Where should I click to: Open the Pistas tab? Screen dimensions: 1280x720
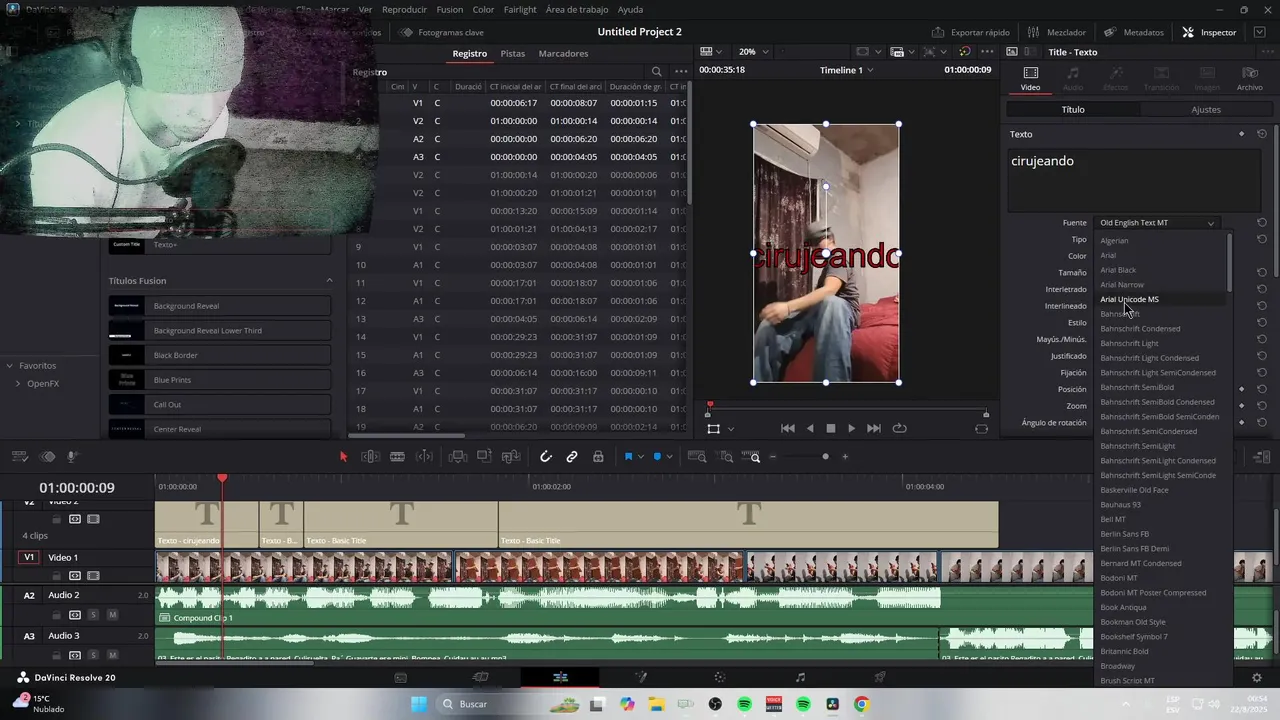(x=513, y=53)
